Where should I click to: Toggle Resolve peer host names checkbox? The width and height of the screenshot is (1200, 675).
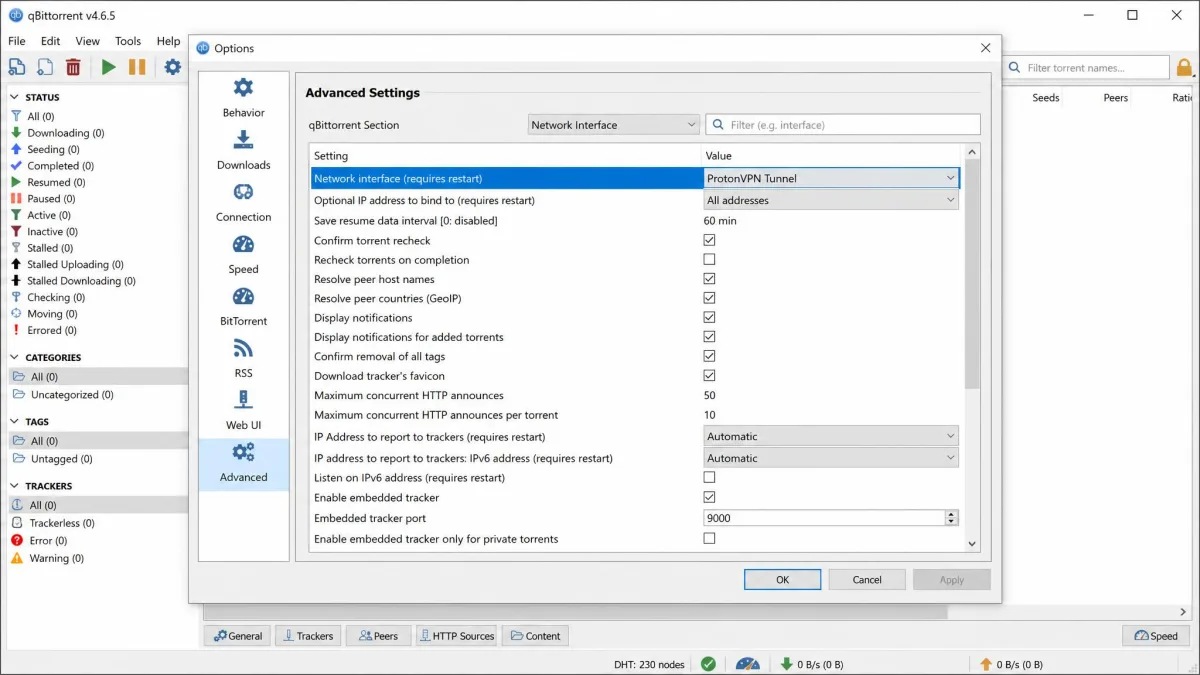pyautogui.click(x=709, y=279)
